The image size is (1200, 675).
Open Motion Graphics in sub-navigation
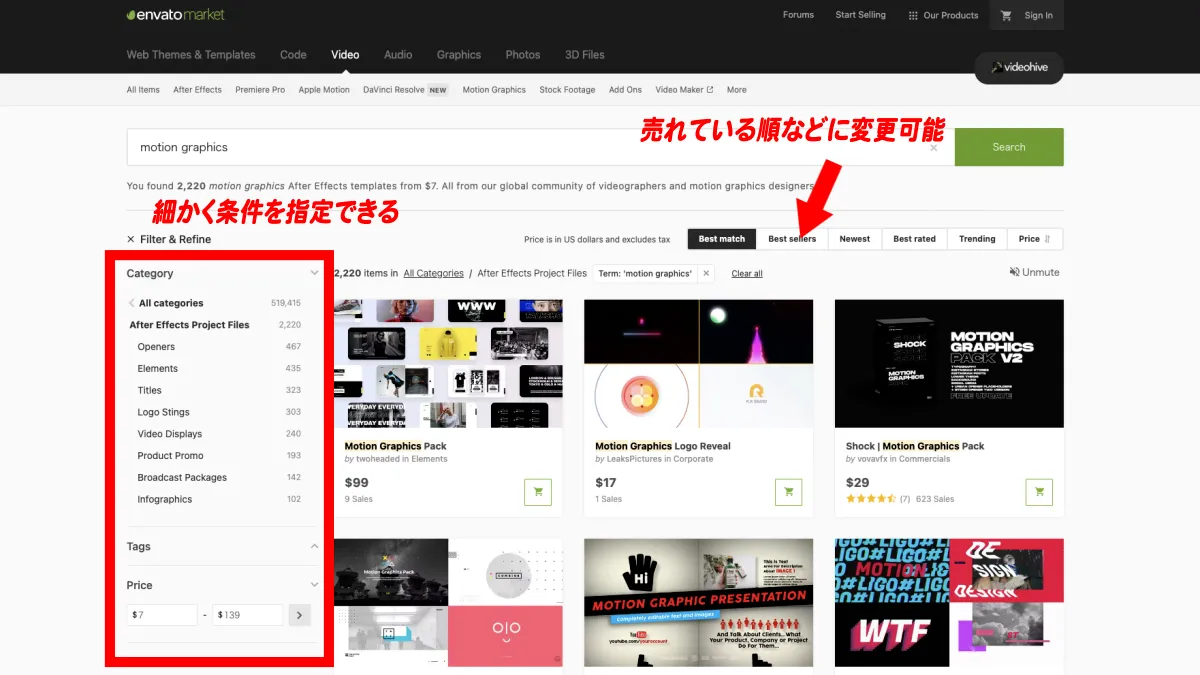(494, 90)
